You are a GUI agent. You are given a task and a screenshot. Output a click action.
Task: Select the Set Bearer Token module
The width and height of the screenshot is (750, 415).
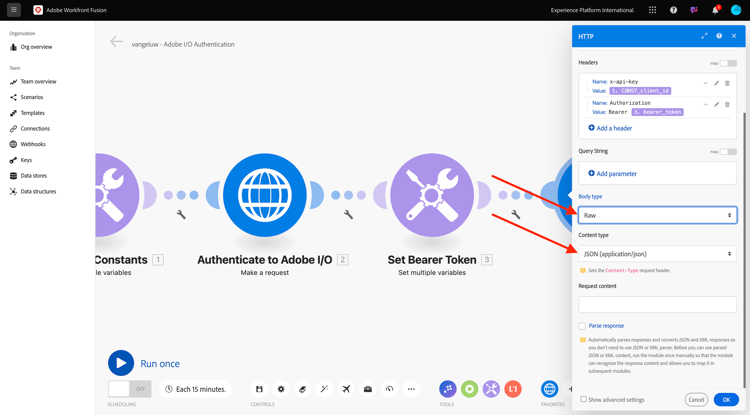click(432, 195)
